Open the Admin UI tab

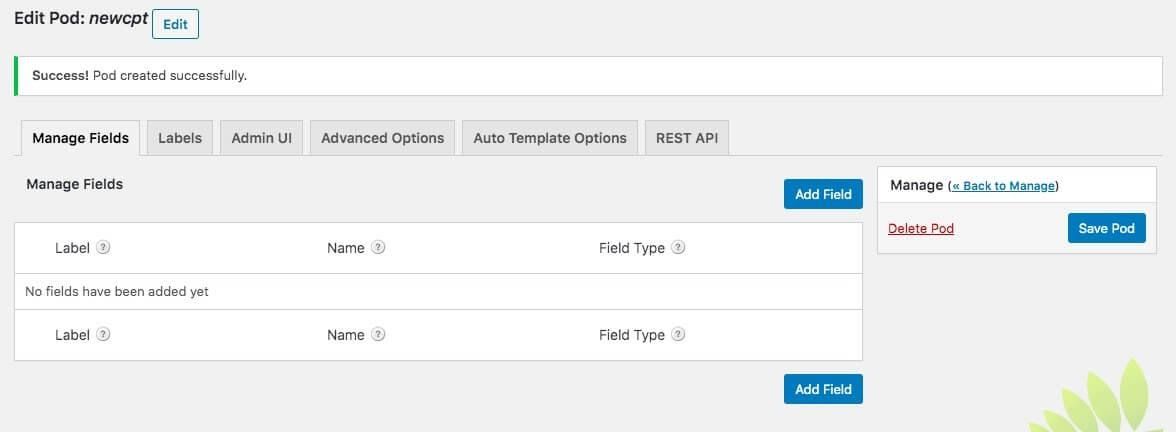tap(261, 138)
